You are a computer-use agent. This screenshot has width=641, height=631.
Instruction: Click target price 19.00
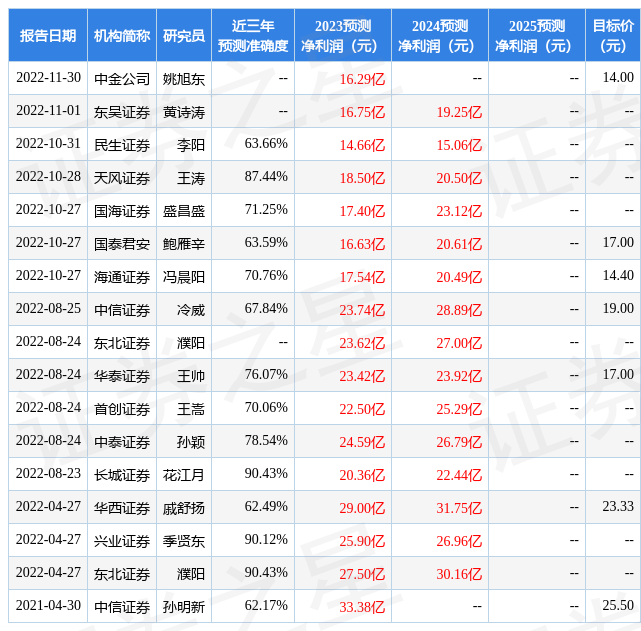coord(618,309)
